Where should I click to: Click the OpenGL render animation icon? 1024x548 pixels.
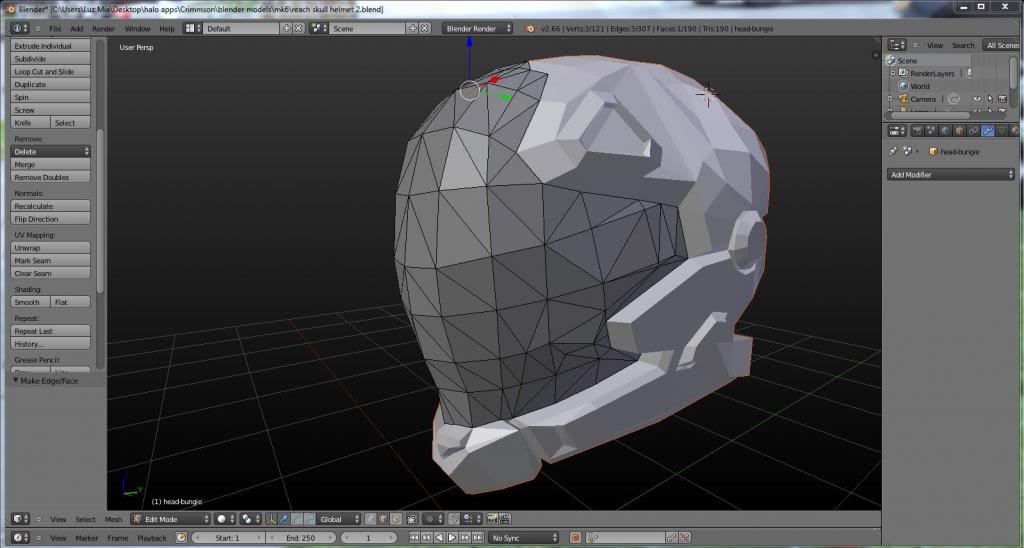505,519
